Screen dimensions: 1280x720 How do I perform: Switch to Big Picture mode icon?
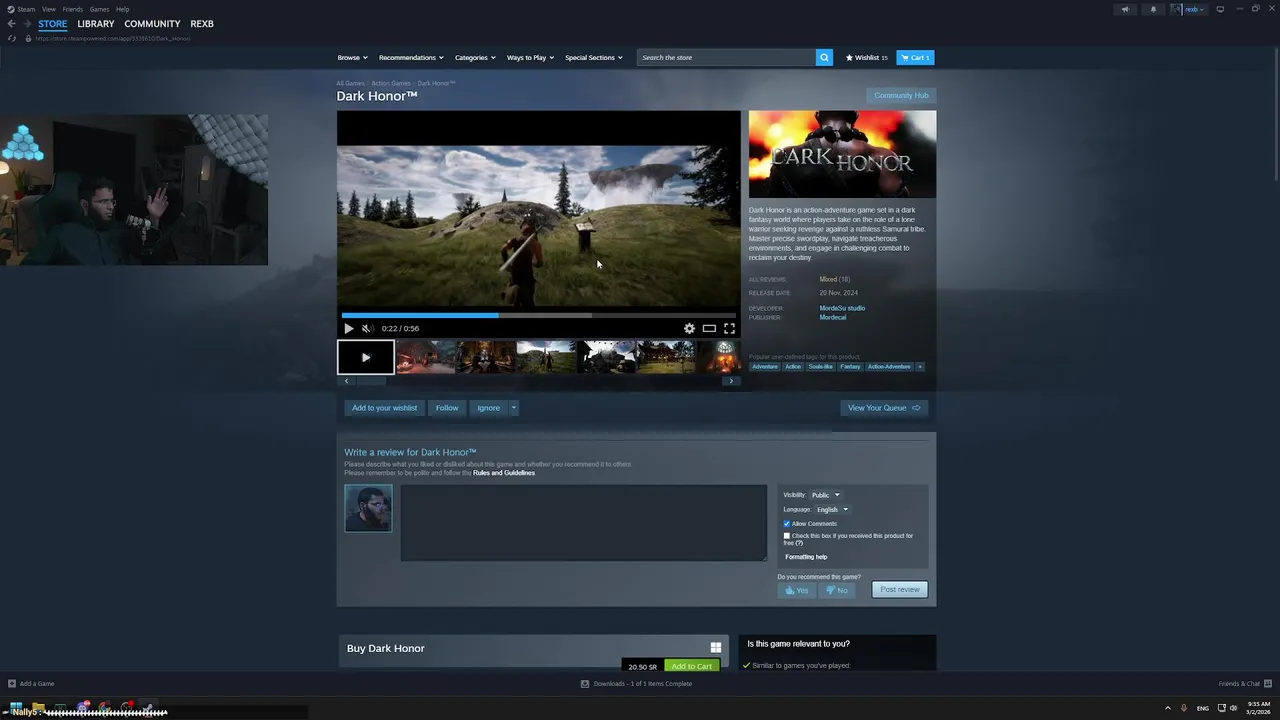coord(1220,9)
